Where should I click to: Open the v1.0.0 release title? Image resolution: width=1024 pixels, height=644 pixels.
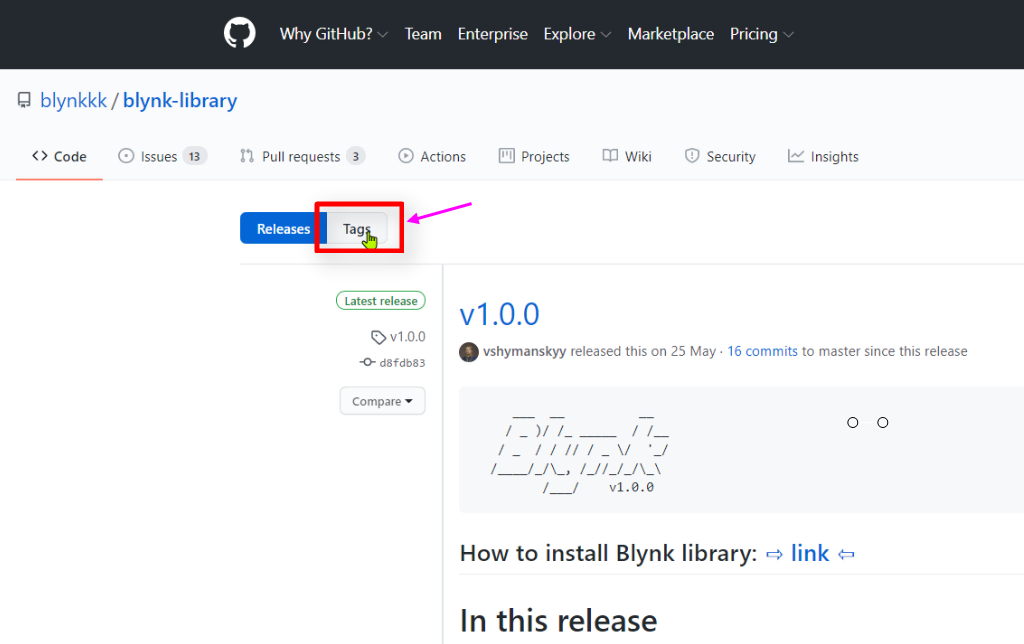click(x=500, y=314)
